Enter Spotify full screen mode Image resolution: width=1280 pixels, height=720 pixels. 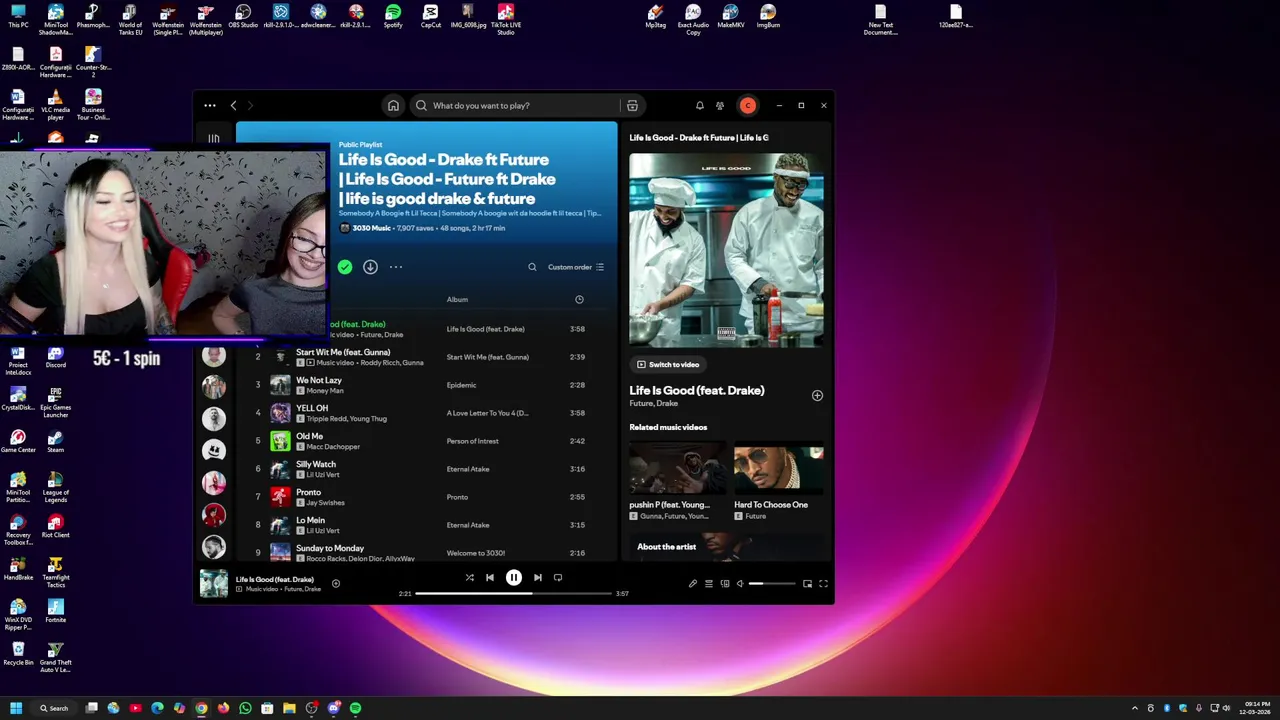[823, 583]
